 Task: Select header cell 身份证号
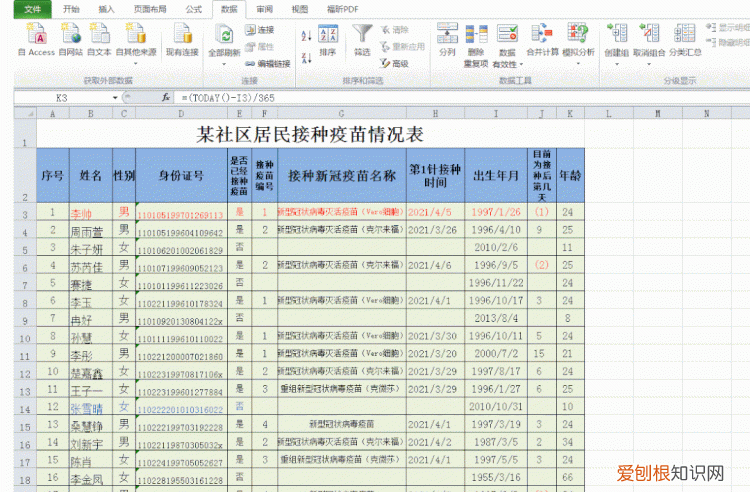[181, 175]
